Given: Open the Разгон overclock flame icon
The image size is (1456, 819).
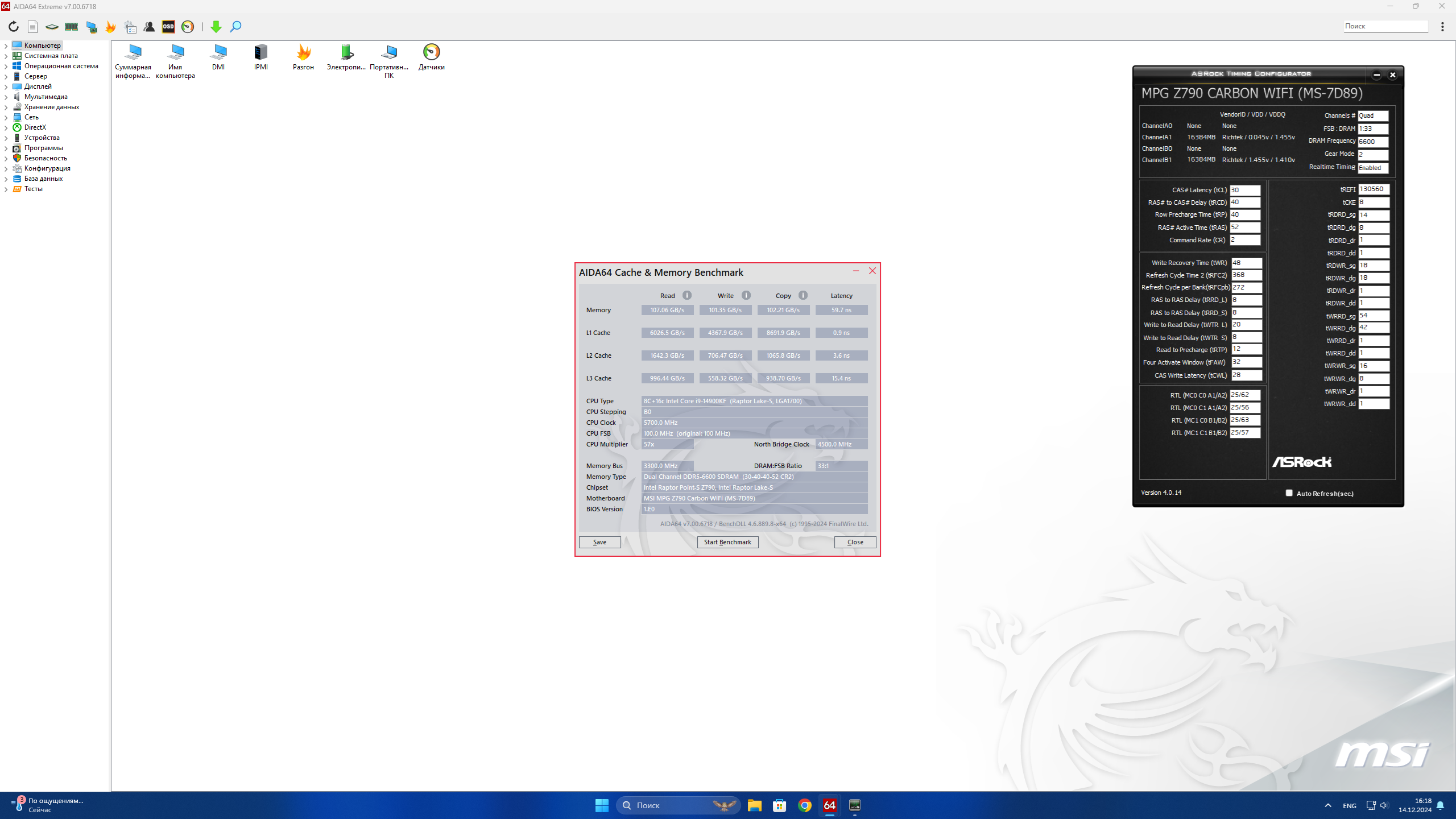Looking at the screenshot, I should pyautogui.click(x=303, y=52).
